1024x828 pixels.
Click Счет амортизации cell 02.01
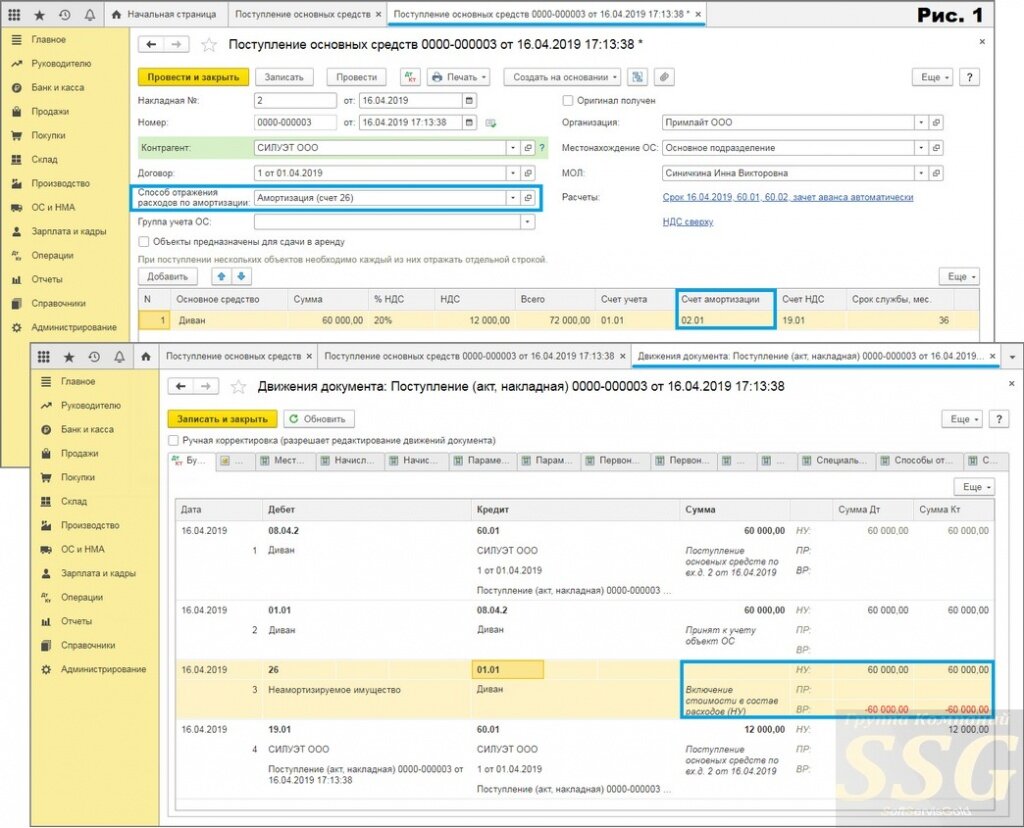pyautogui.click(x=726, y=321)
